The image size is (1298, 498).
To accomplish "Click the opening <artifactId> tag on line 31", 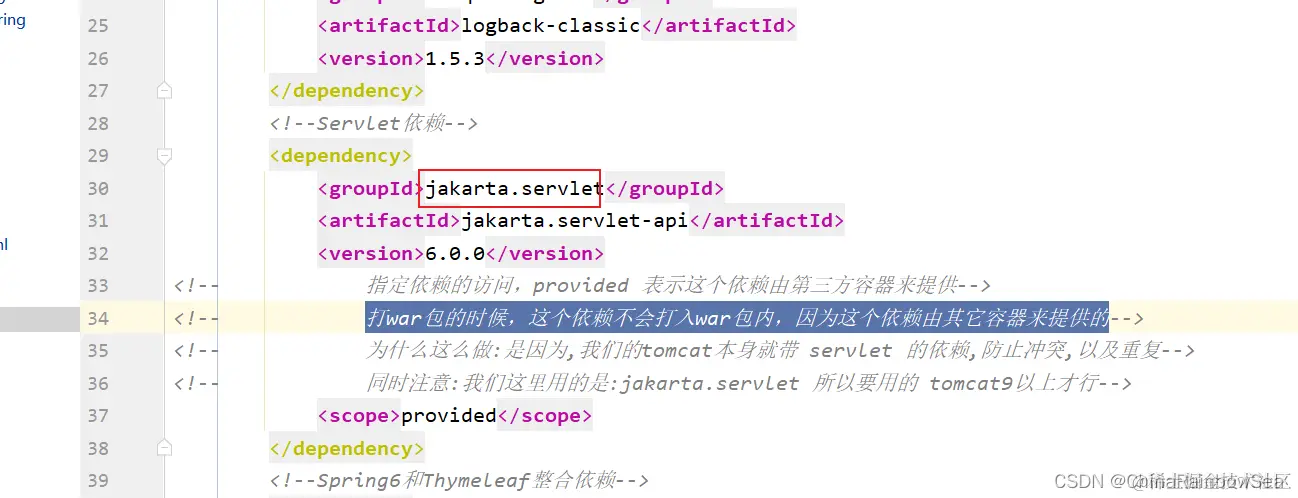I will pyautogui.click(x=389, y=220).
